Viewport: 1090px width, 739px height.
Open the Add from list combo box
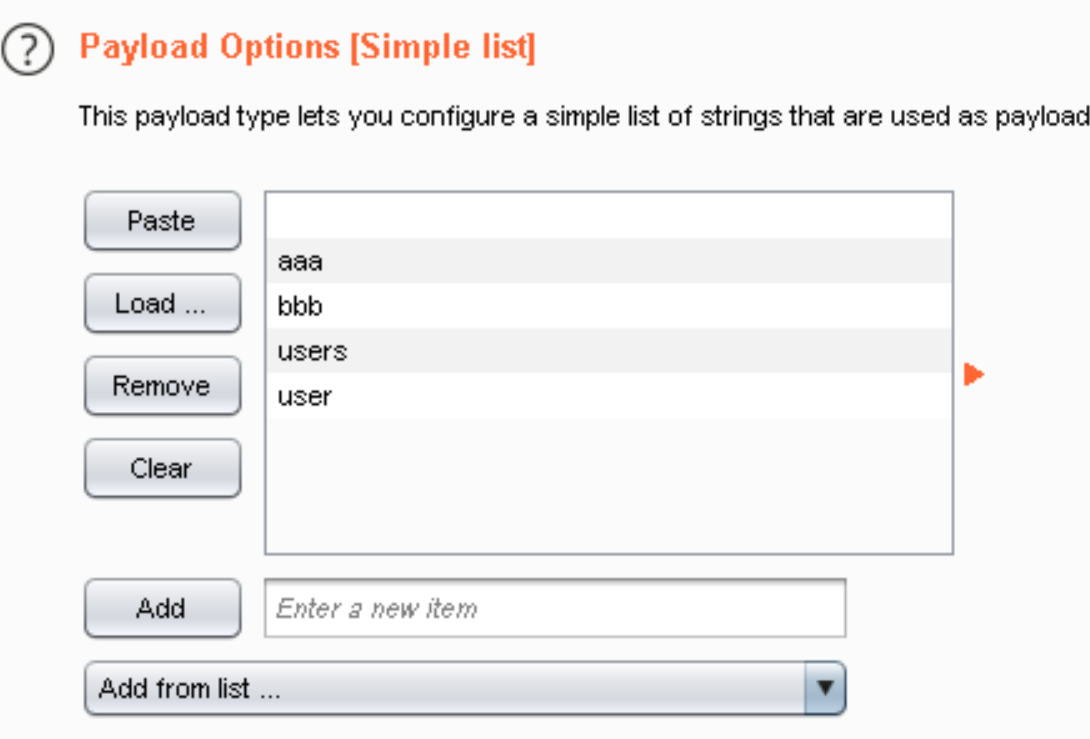click(465, 688)
